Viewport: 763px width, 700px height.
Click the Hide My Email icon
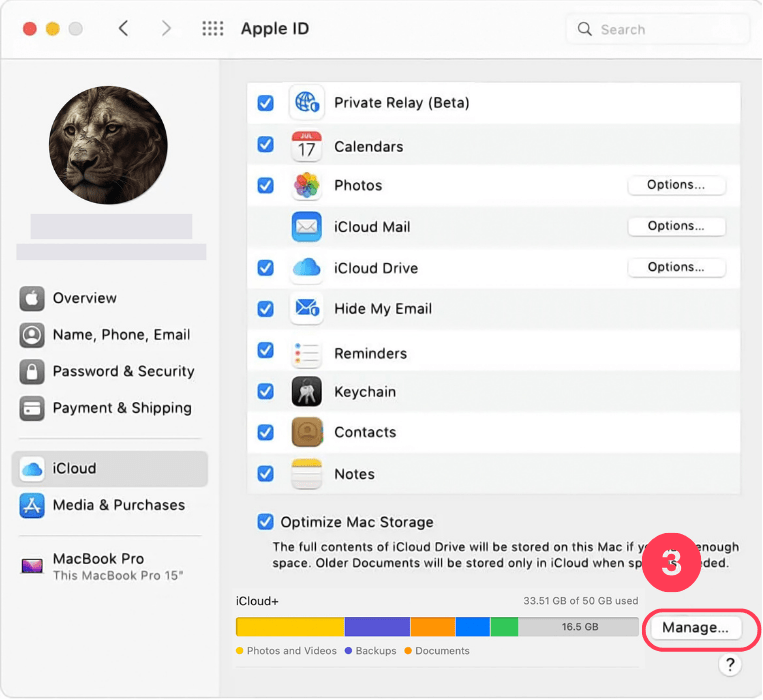point(307,308)
